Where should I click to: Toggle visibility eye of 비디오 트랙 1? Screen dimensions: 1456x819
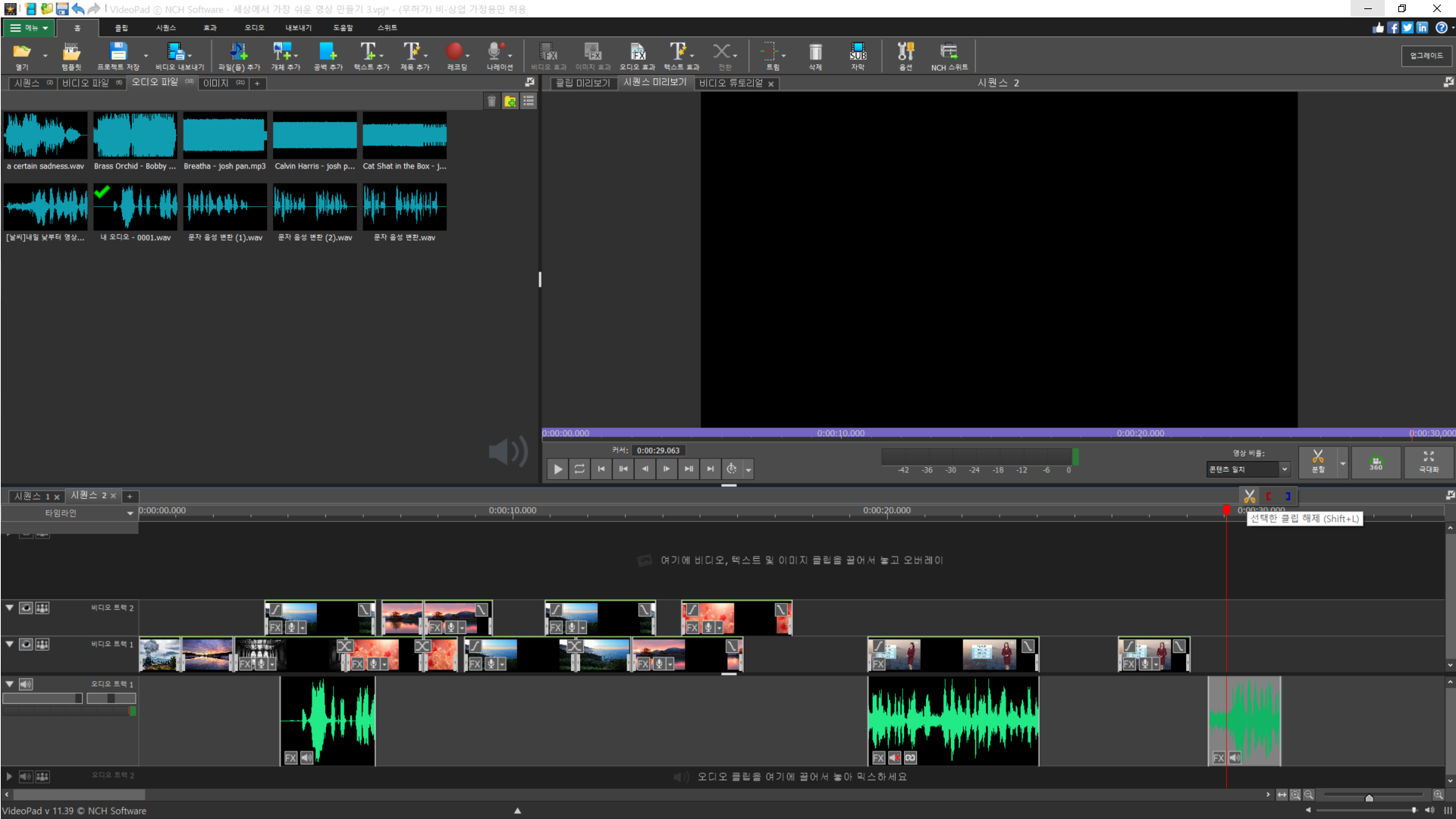tap(26, 645)
